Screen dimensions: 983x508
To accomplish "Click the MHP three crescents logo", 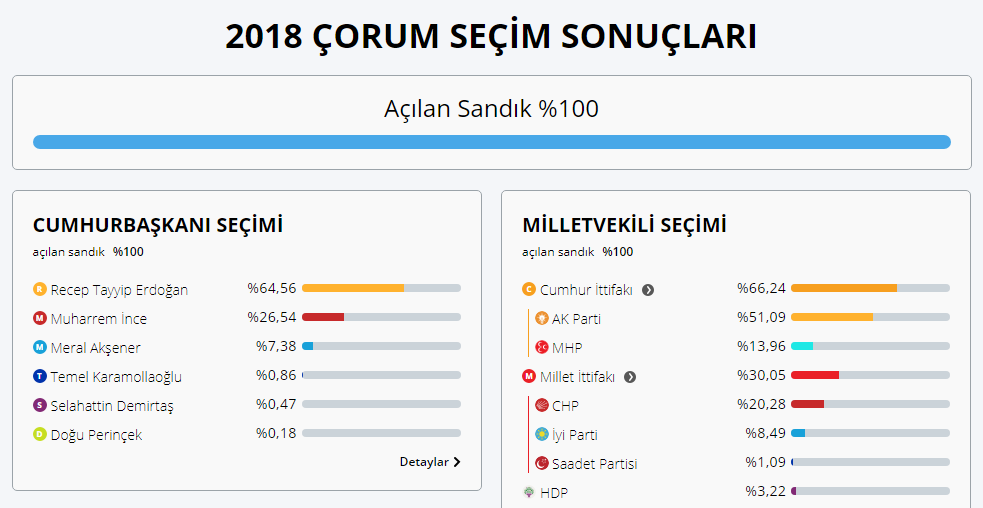I will [542, 347].
